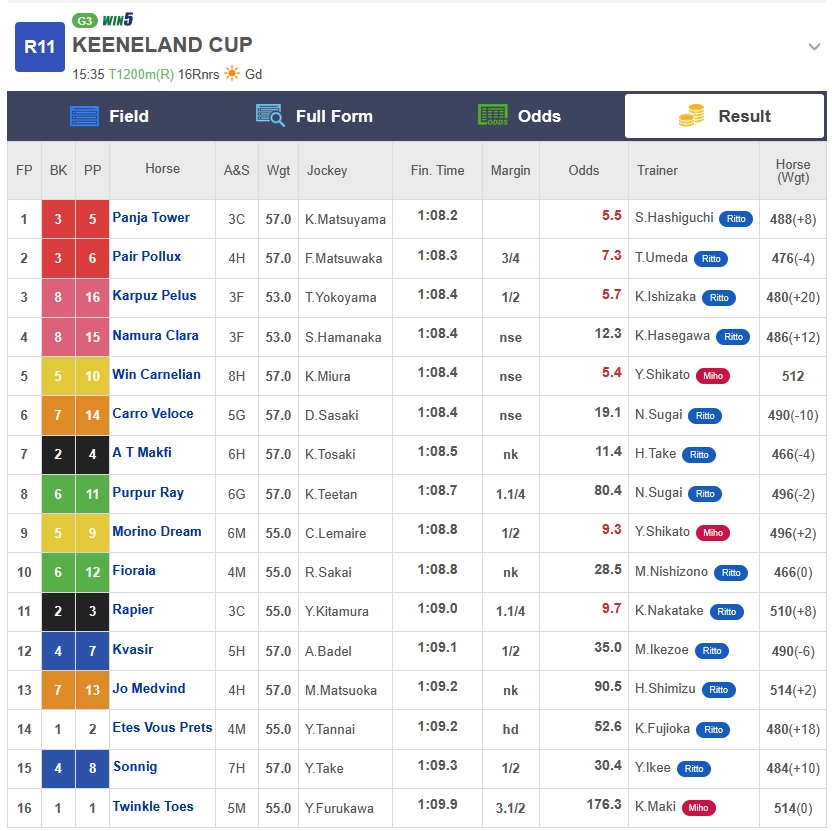The height and width of the screenshot is (831, 832).
Task: Open horse Namura Clara
Action: 155,335
